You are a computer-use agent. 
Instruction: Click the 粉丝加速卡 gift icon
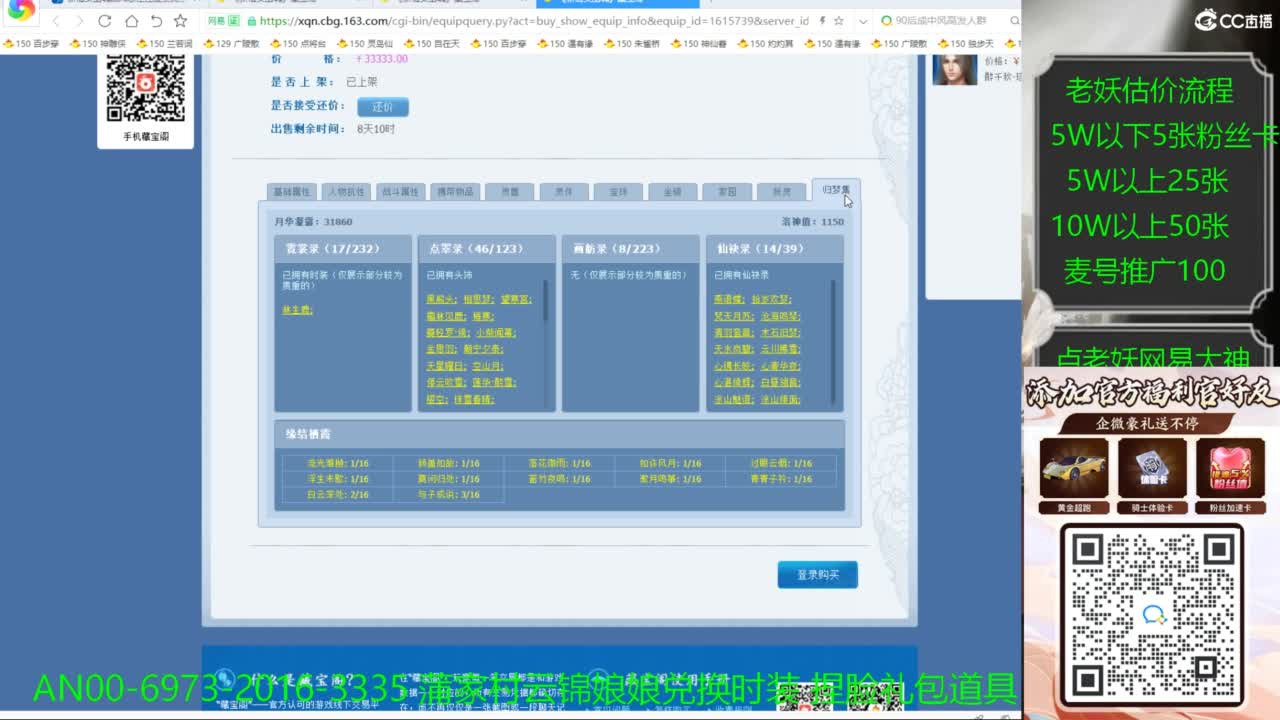click(x=1230, y=468)
